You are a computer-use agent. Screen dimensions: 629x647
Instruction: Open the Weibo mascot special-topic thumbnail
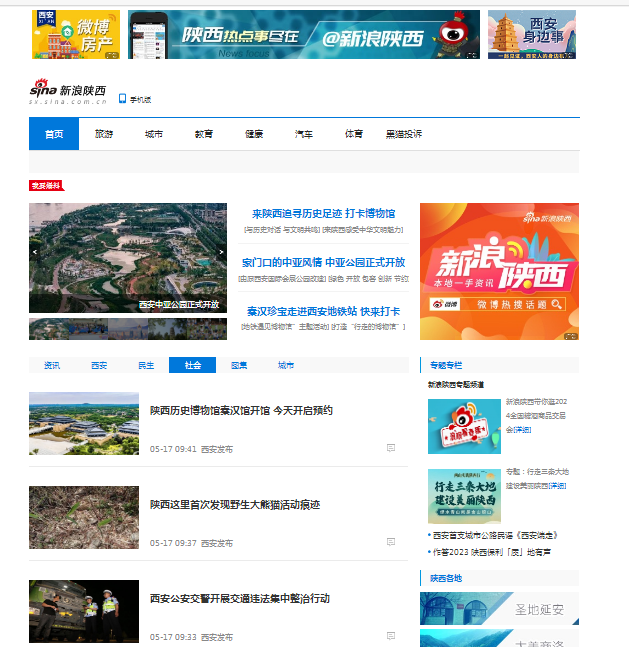click(x=464, y=426)
